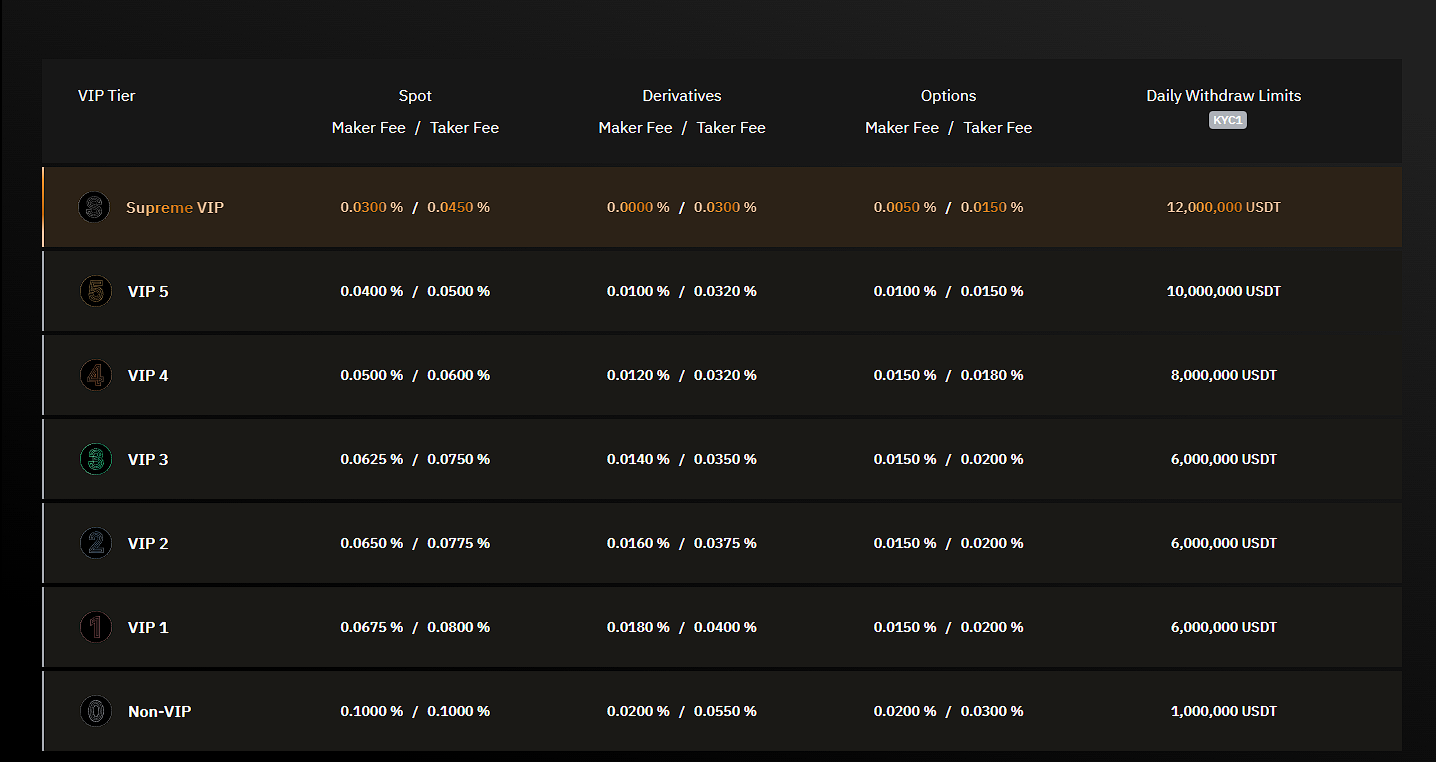This screenshot has width=1436, height=762.
Task: Click the VIP 2 badge icon
Action: 95,544
